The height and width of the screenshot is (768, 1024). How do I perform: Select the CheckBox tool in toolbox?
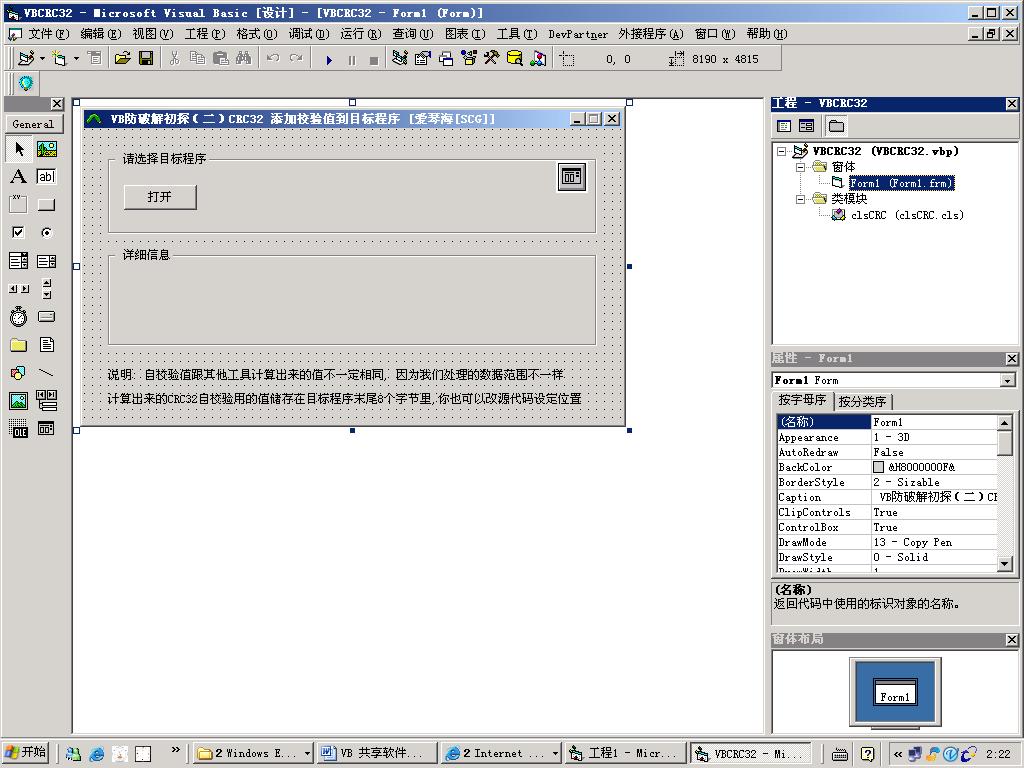pyautogui.click(x=19, y=232)
